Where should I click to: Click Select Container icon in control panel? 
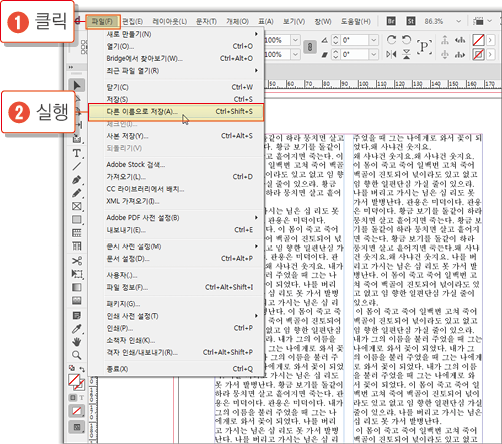pyautogui.click(x=445, y=40)
